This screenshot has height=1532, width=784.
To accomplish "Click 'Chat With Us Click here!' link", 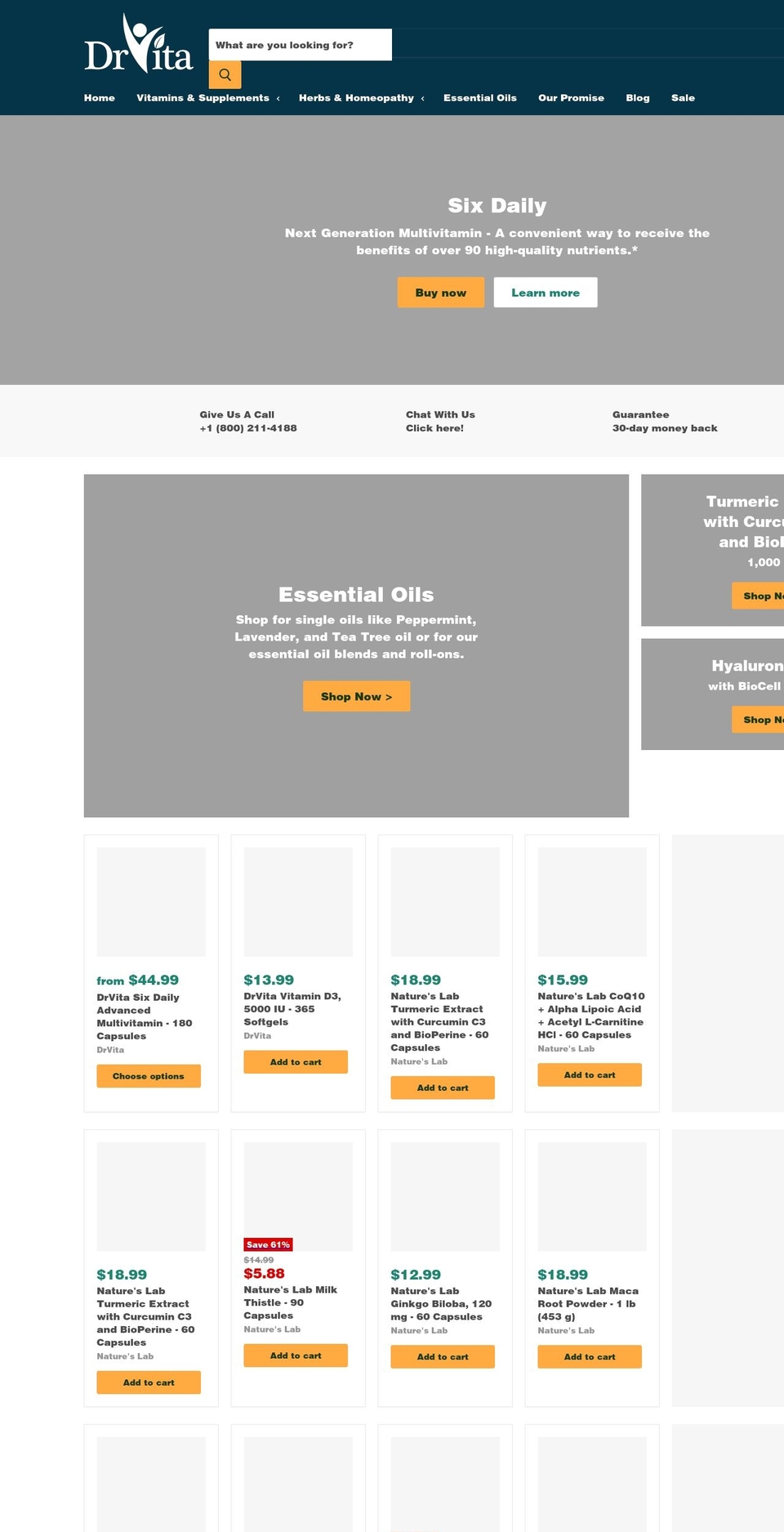I will click(x=440, y=422).
